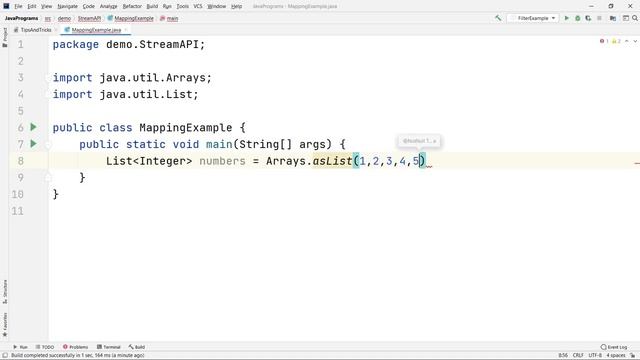Go to next highlighted error arrow
Screen dimensions: 640x360
point(635,41)
